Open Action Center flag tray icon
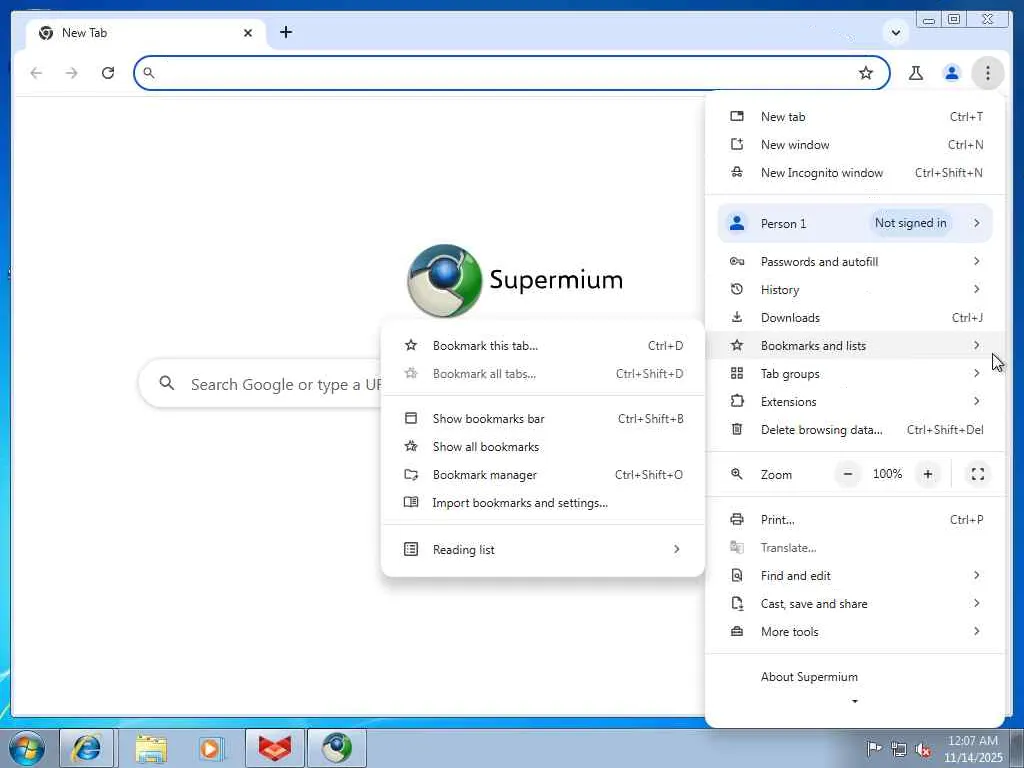1024x768 pixels. pyautogui.click(x=873, y=748)
